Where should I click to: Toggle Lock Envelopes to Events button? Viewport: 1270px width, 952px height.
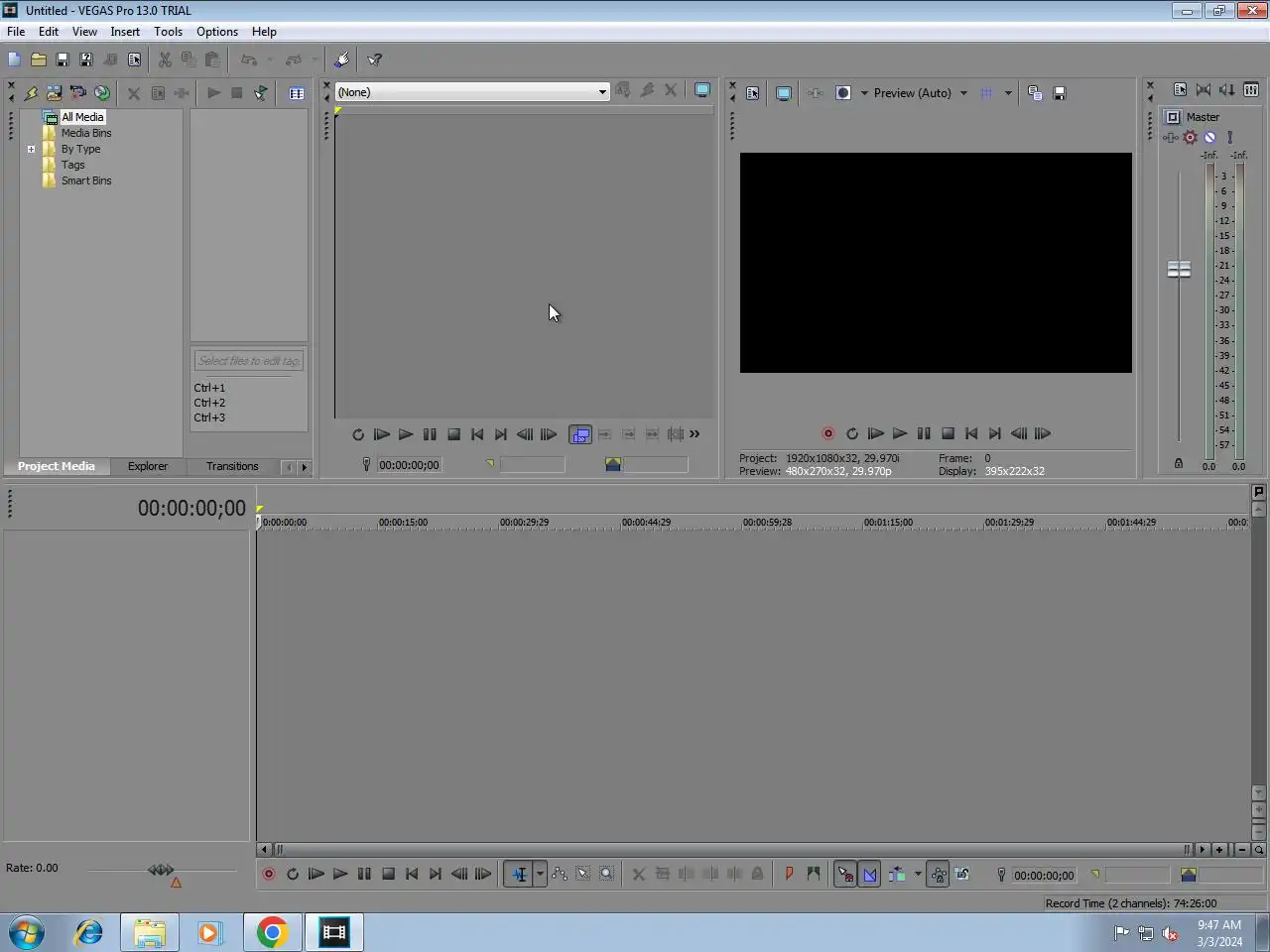pos(938,875)
